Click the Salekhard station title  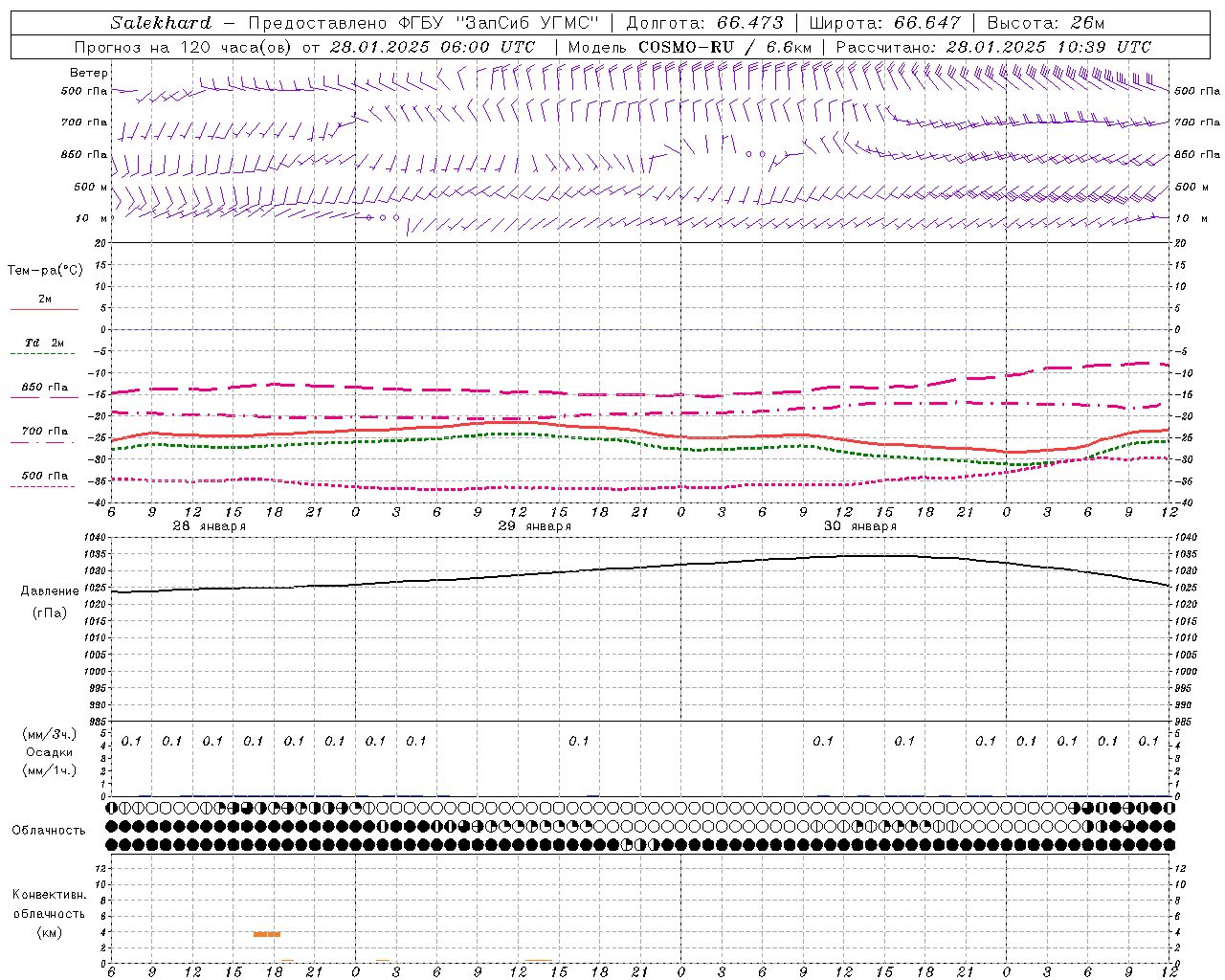tap(161, 23)
